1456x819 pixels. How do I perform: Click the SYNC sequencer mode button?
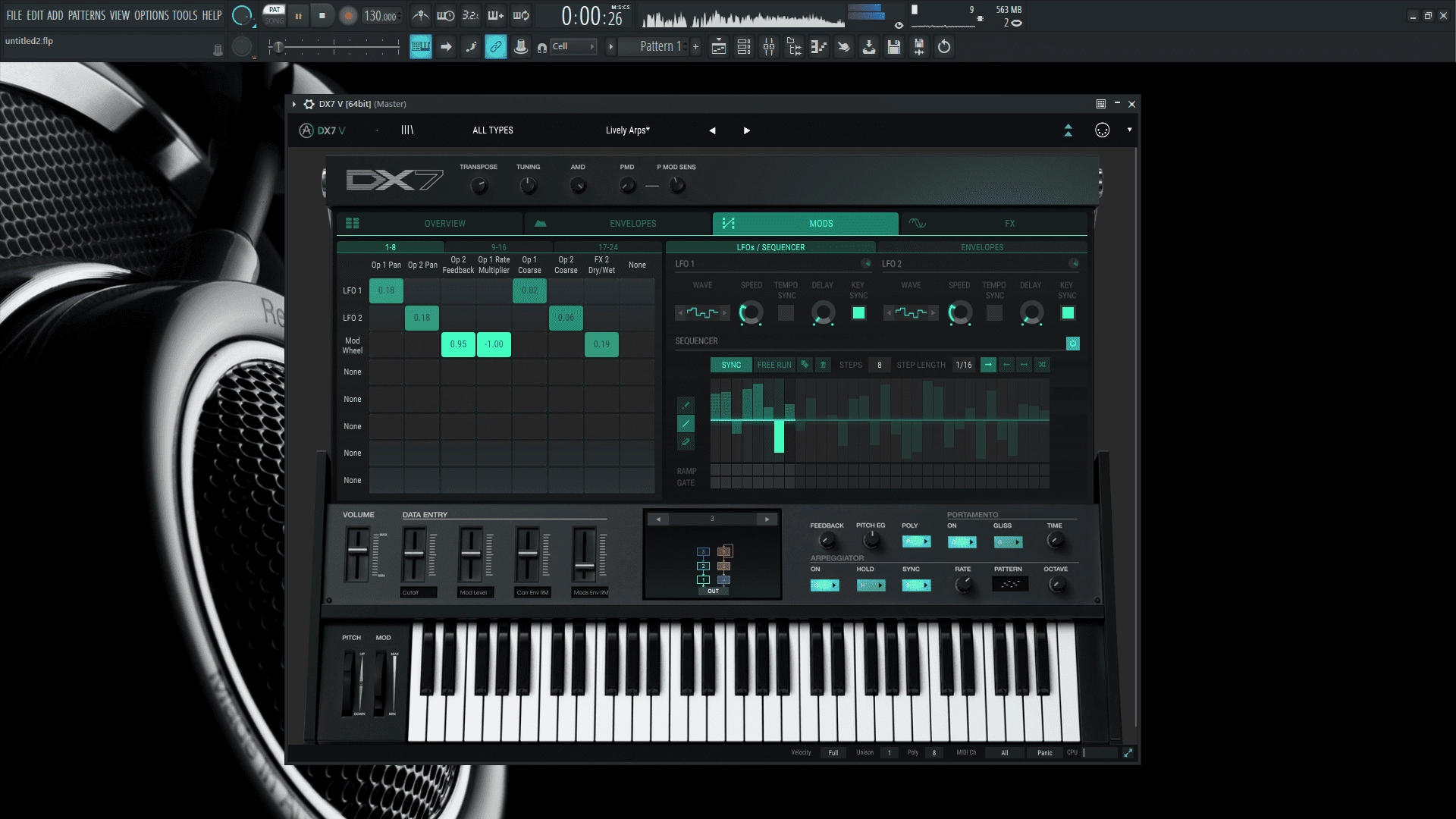(x=731, y=365)
